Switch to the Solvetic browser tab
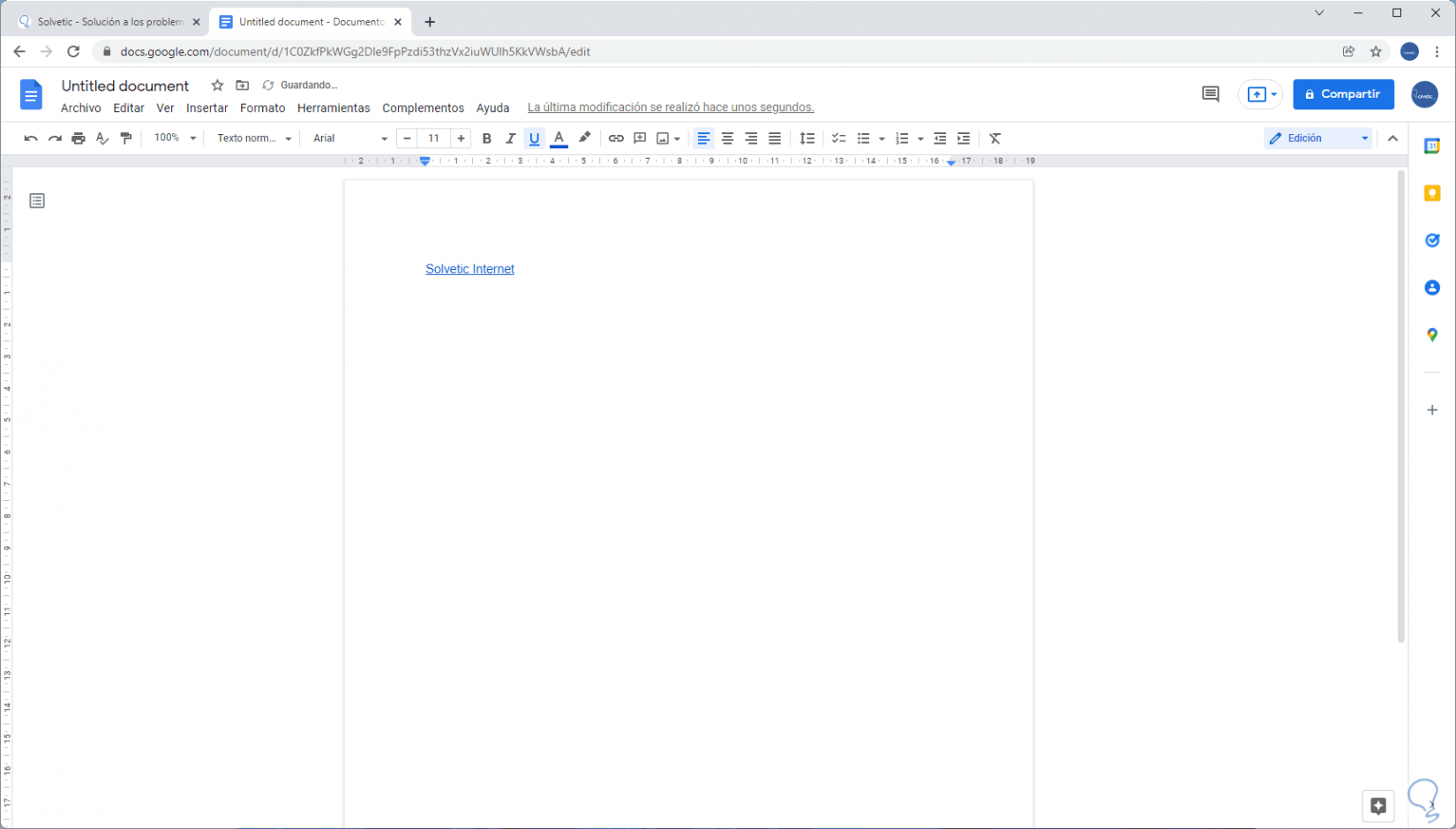1456x829 pixels. click(109, 22)
